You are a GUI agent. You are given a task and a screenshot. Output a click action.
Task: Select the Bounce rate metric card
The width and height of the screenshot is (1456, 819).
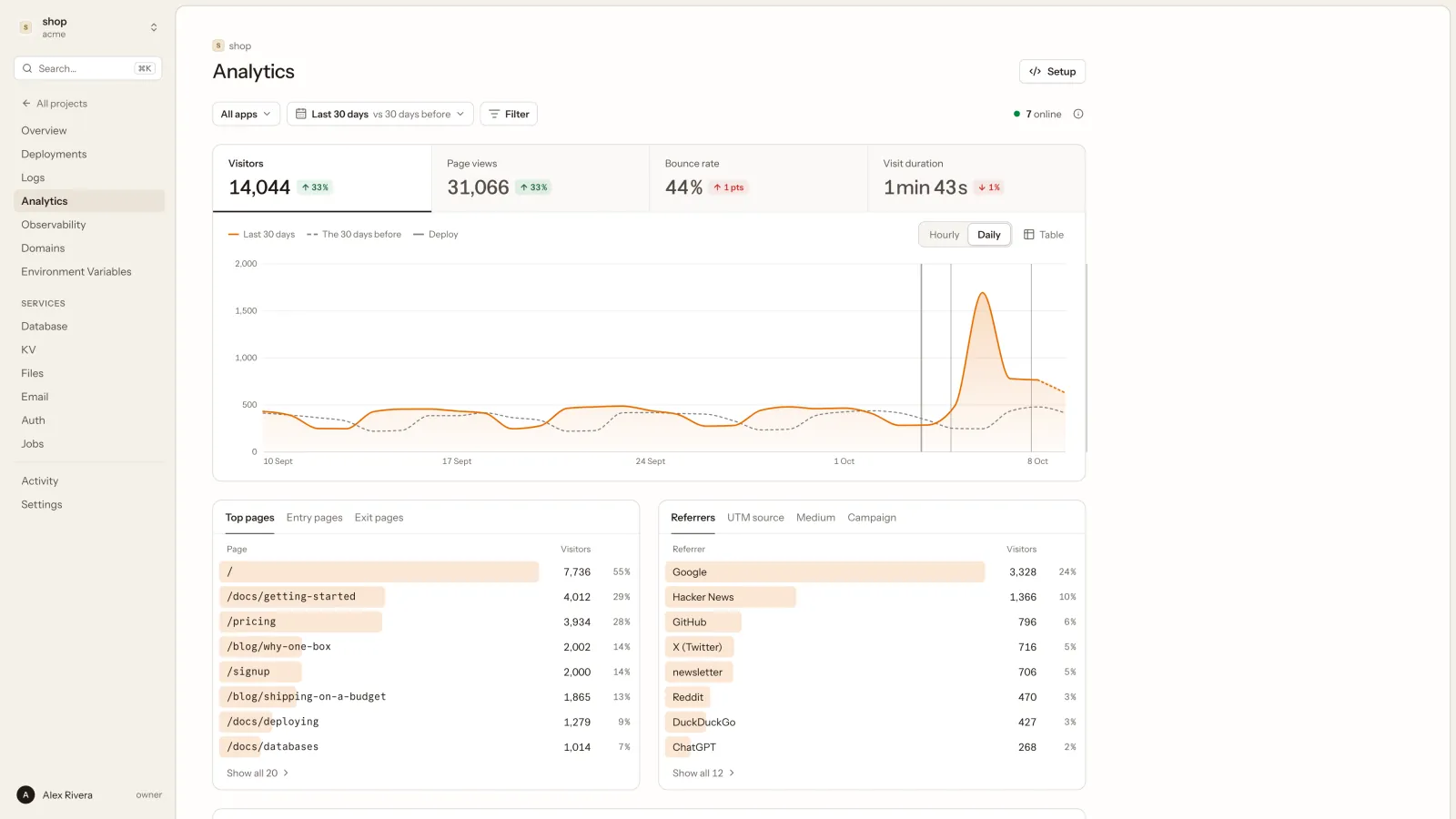pos(759,178)
